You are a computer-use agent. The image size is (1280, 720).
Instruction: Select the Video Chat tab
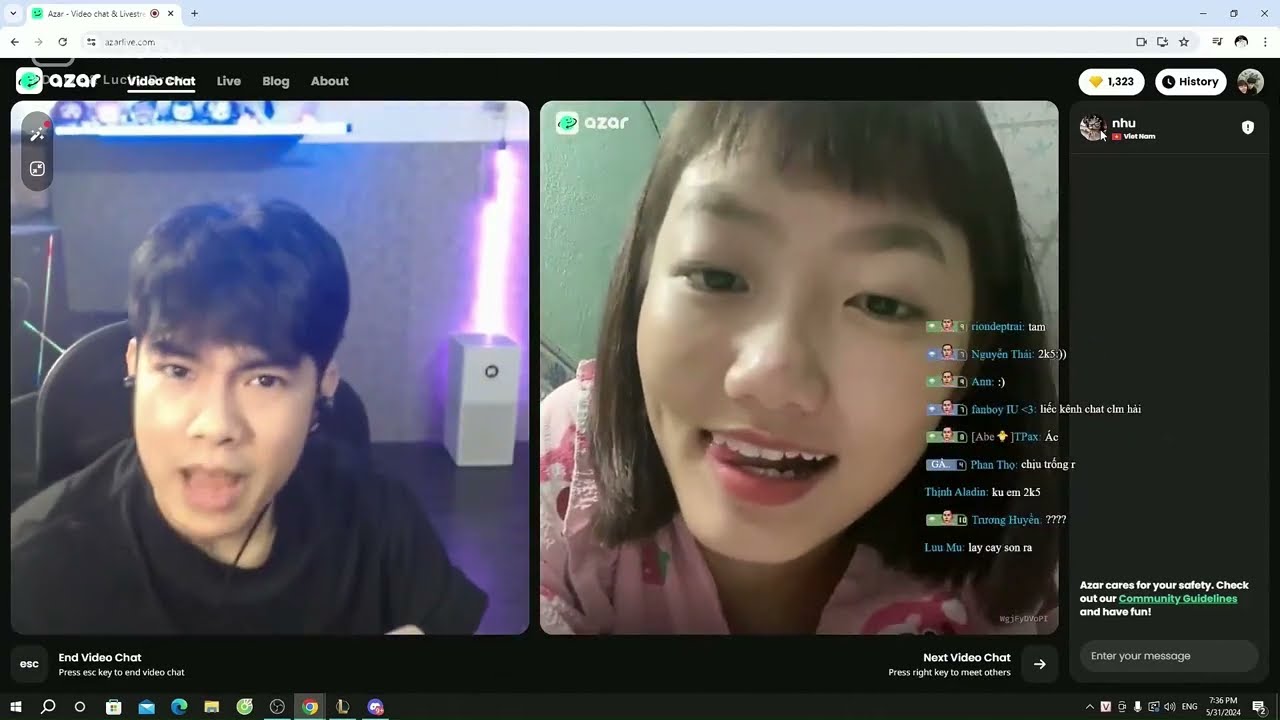point(161,81)
